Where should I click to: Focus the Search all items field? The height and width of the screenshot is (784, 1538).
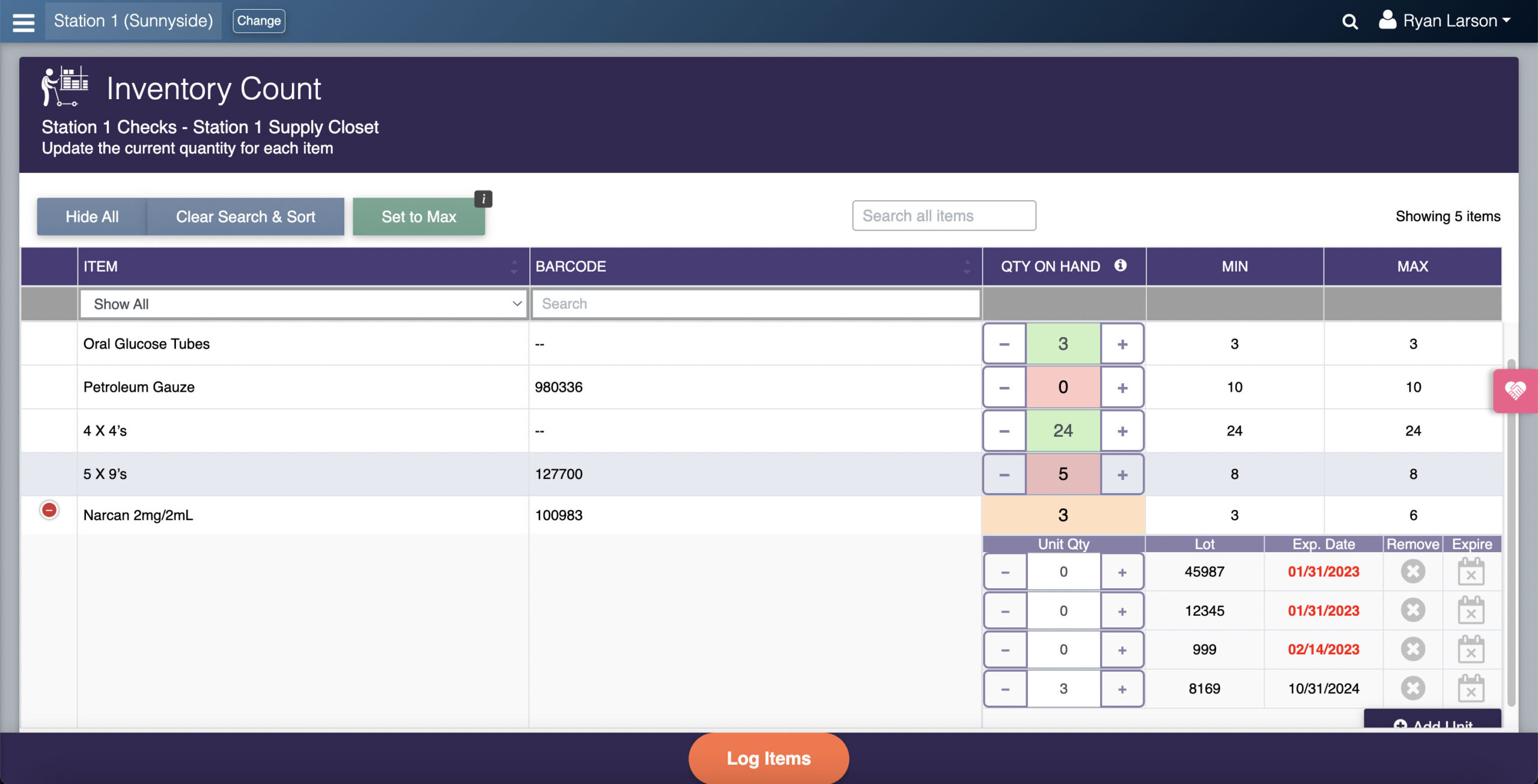(943, 216)
